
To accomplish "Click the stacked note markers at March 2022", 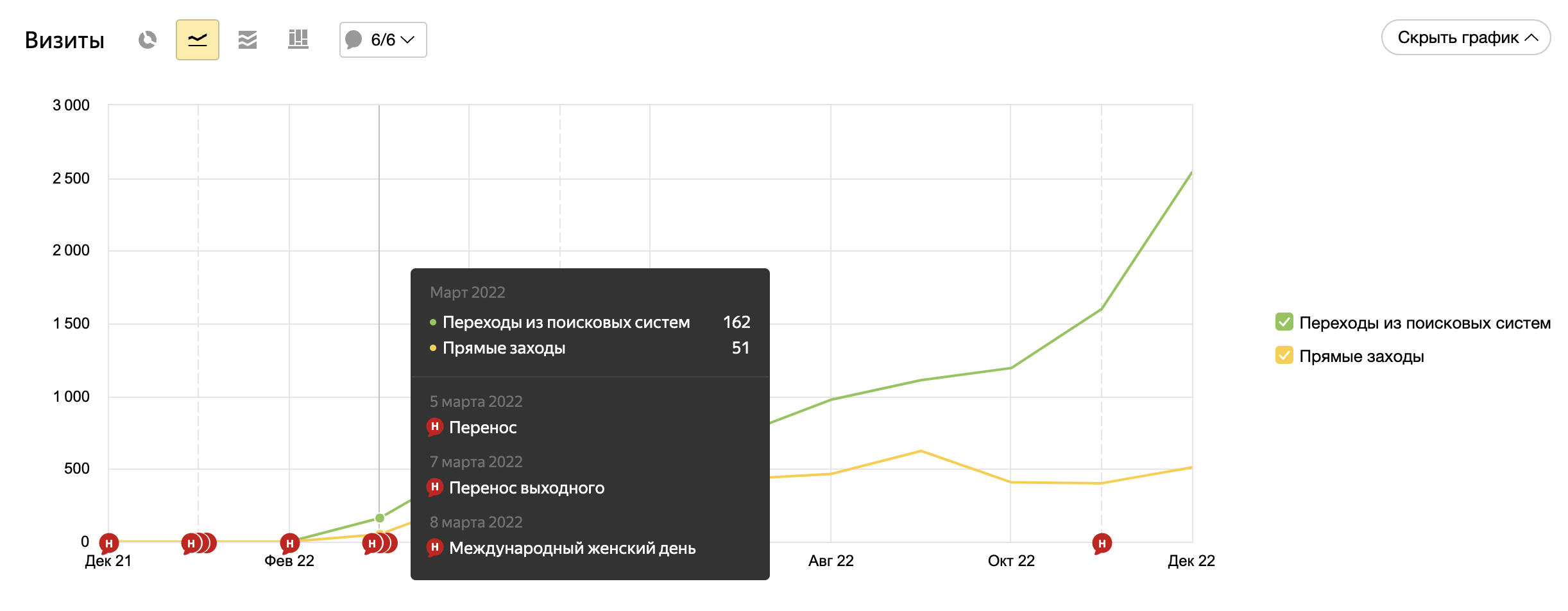I will [380, 544].
